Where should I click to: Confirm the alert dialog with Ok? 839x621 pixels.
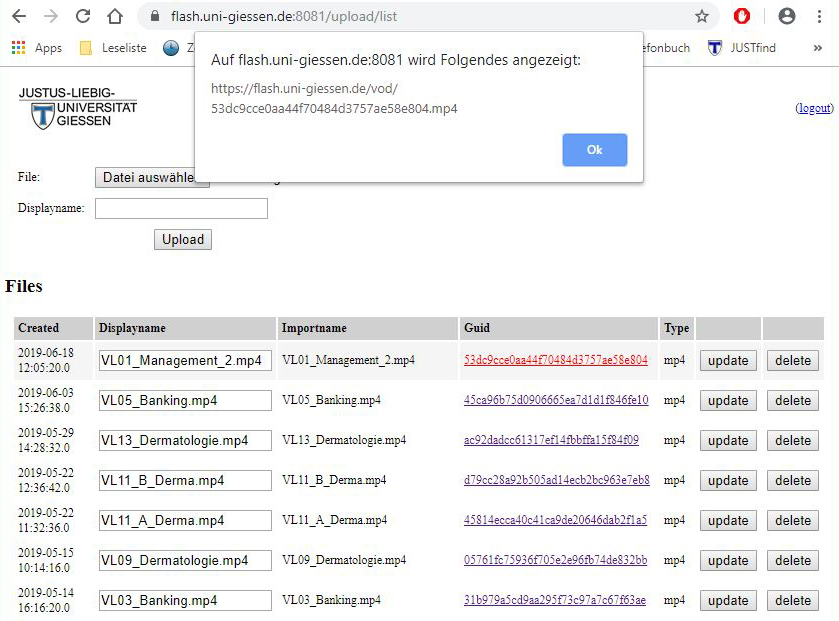pos(594,150)
